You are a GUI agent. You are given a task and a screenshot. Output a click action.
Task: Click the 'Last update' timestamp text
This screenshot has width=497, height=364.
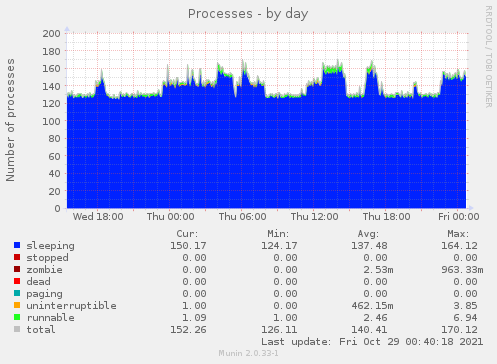pos(372,342)
